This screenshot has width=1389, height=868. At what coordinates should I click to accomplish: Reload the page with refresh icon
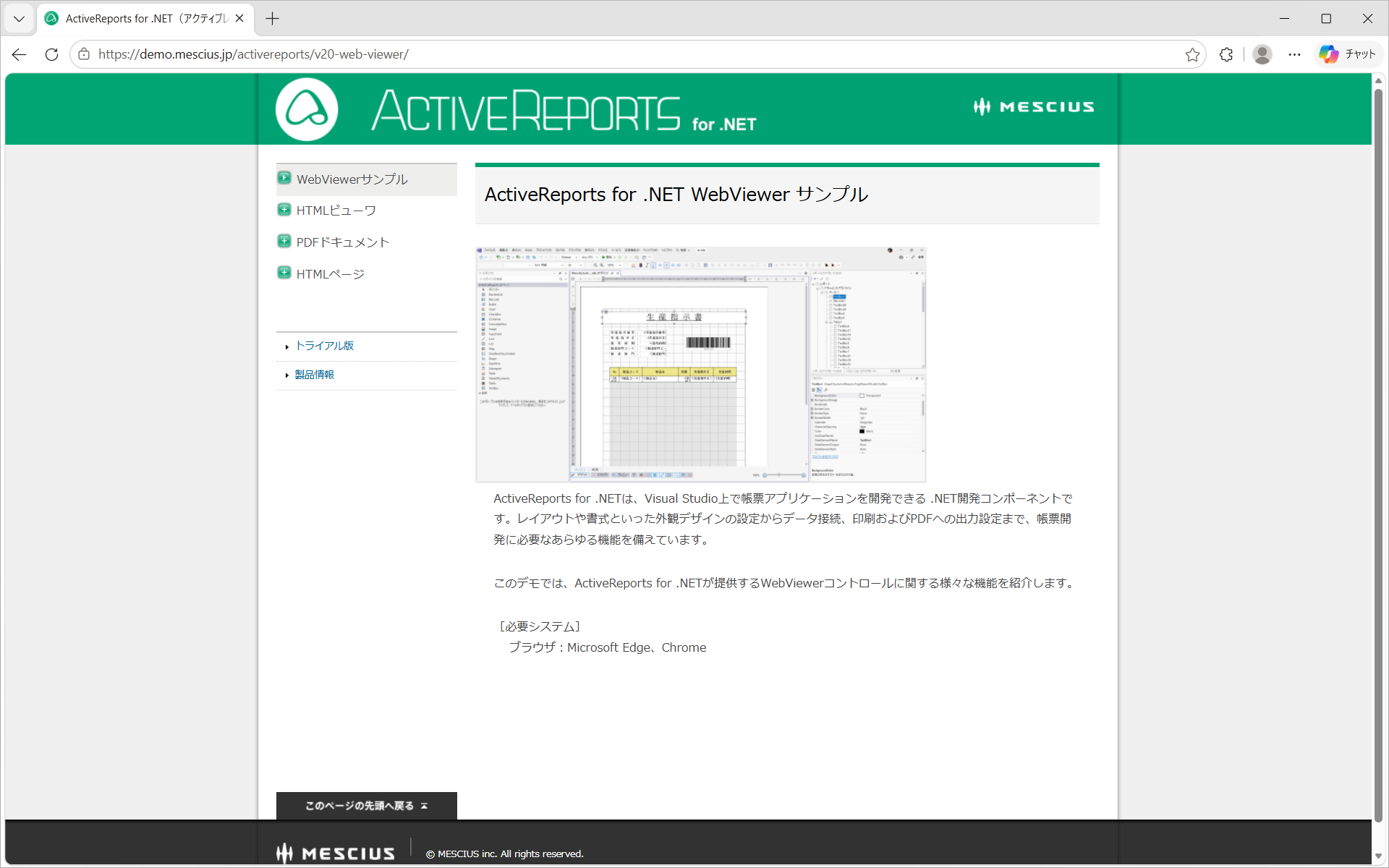point(51,54)
